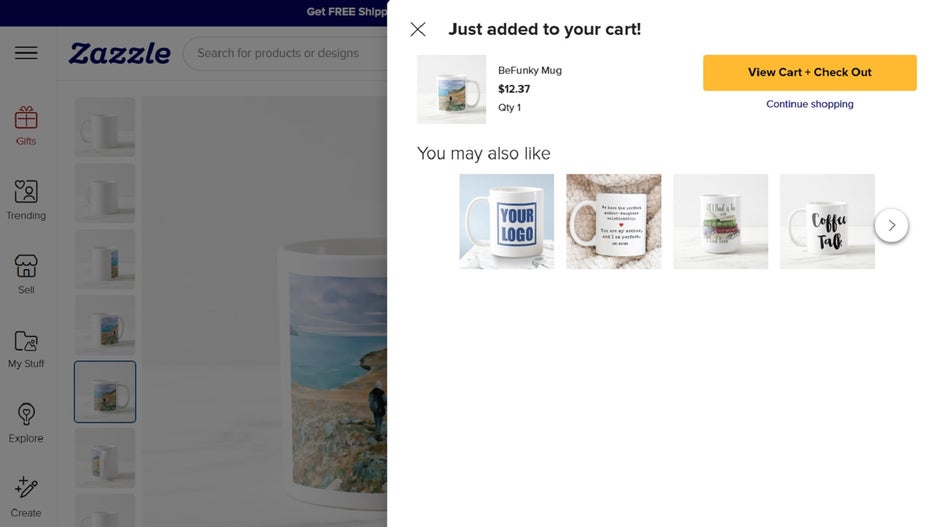This screenshot has width=944, height=527.
Task: Click View Cart + Check Out
Action: tap(809, 73)
